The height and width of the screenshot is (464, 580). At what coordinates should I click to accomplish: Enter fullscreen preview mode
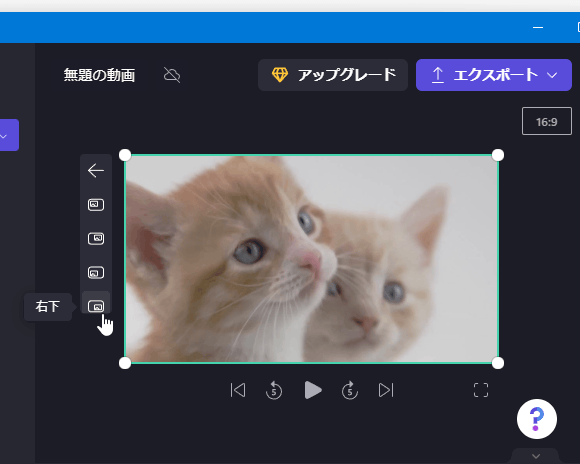tap(481, 390)
